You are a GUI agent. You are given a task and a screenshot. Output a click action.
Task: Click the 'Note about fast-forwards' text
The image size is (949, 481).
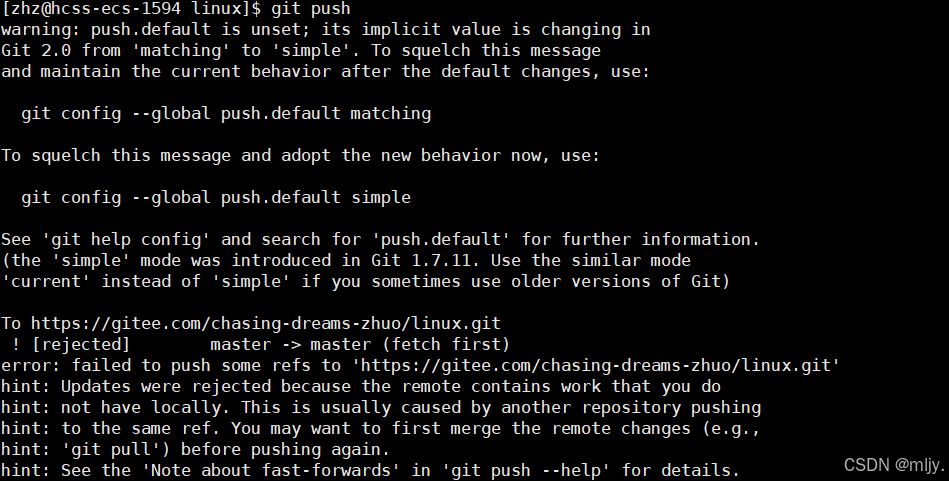click(271, 470)
